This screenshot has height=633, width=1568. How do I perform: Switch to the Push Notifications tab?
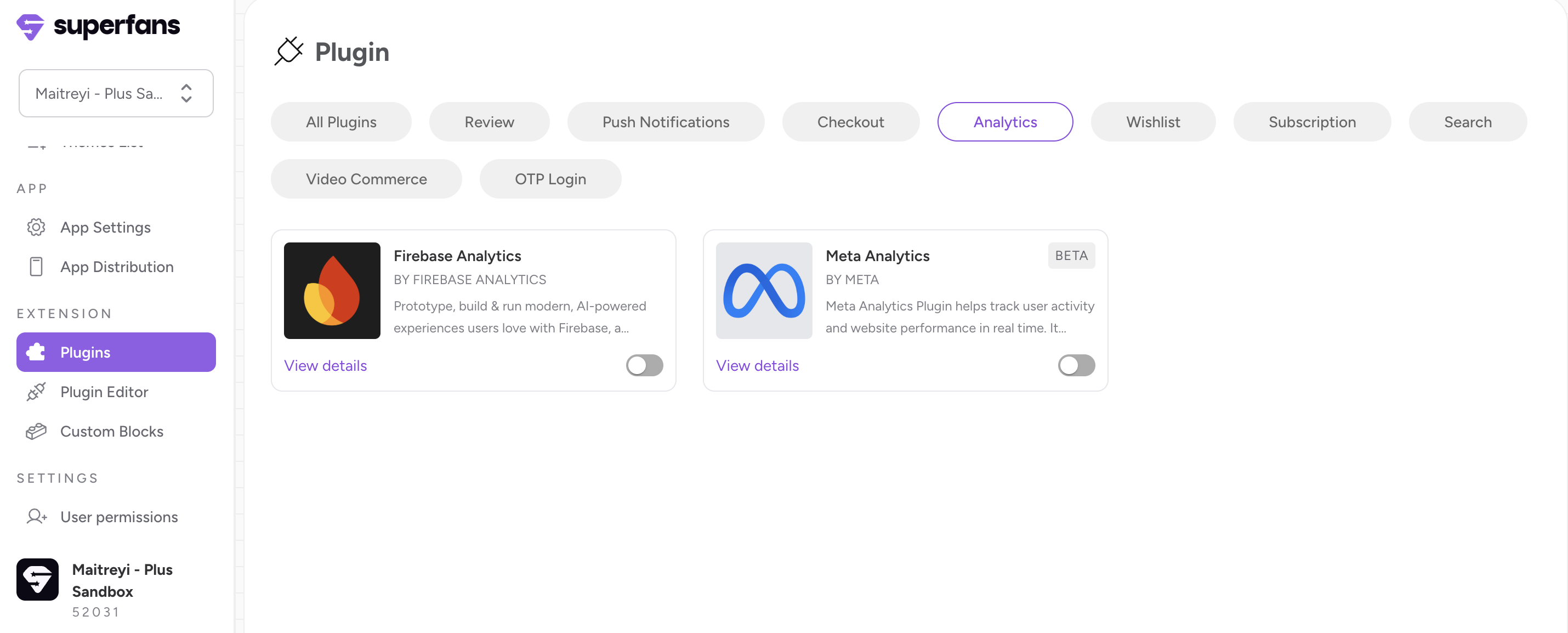[666, 122]
